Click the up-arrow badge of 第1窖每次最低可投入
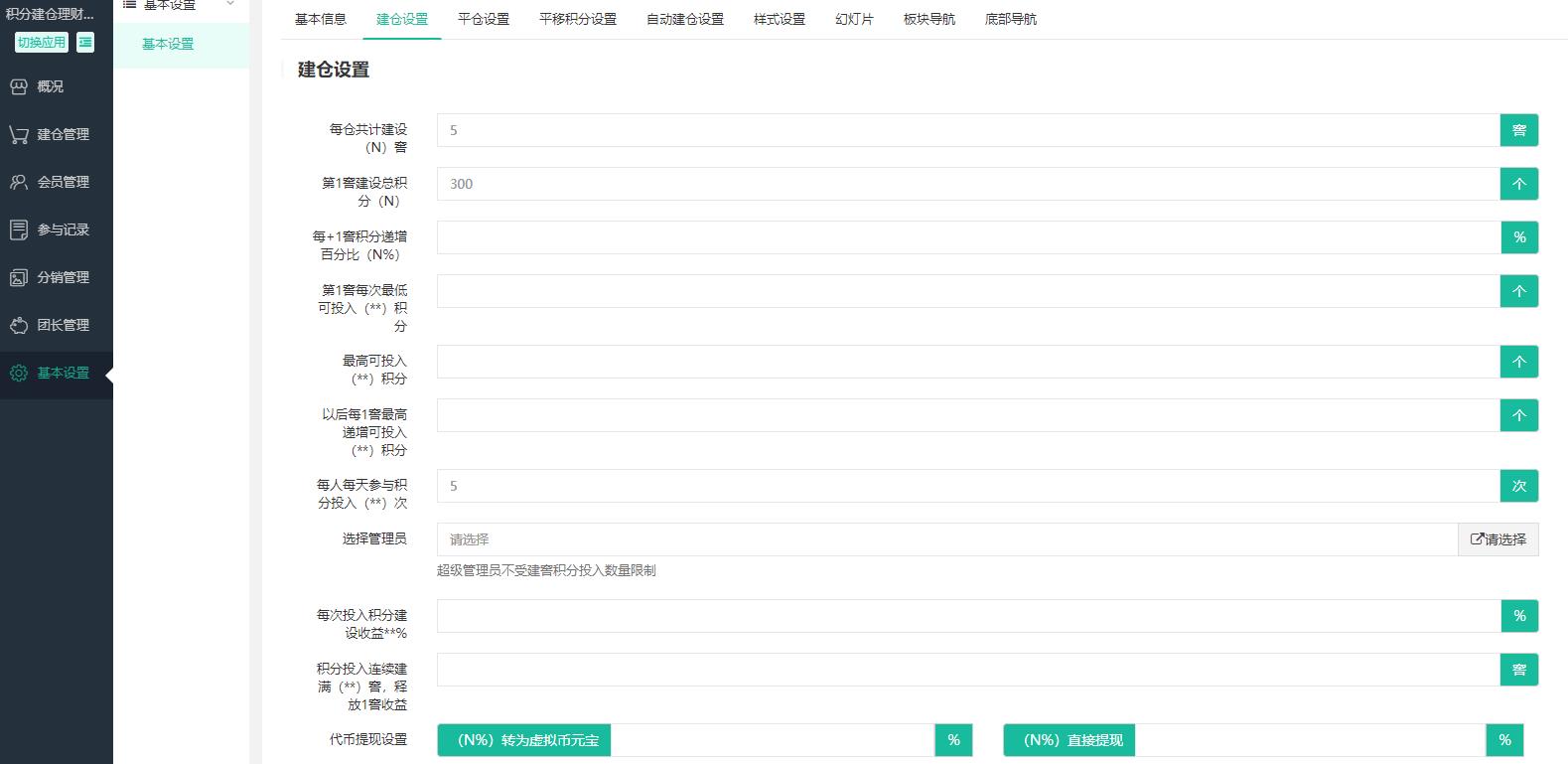Viewport: 1568px width, 764px height. pyautogui.click(x=1519, y=291)
